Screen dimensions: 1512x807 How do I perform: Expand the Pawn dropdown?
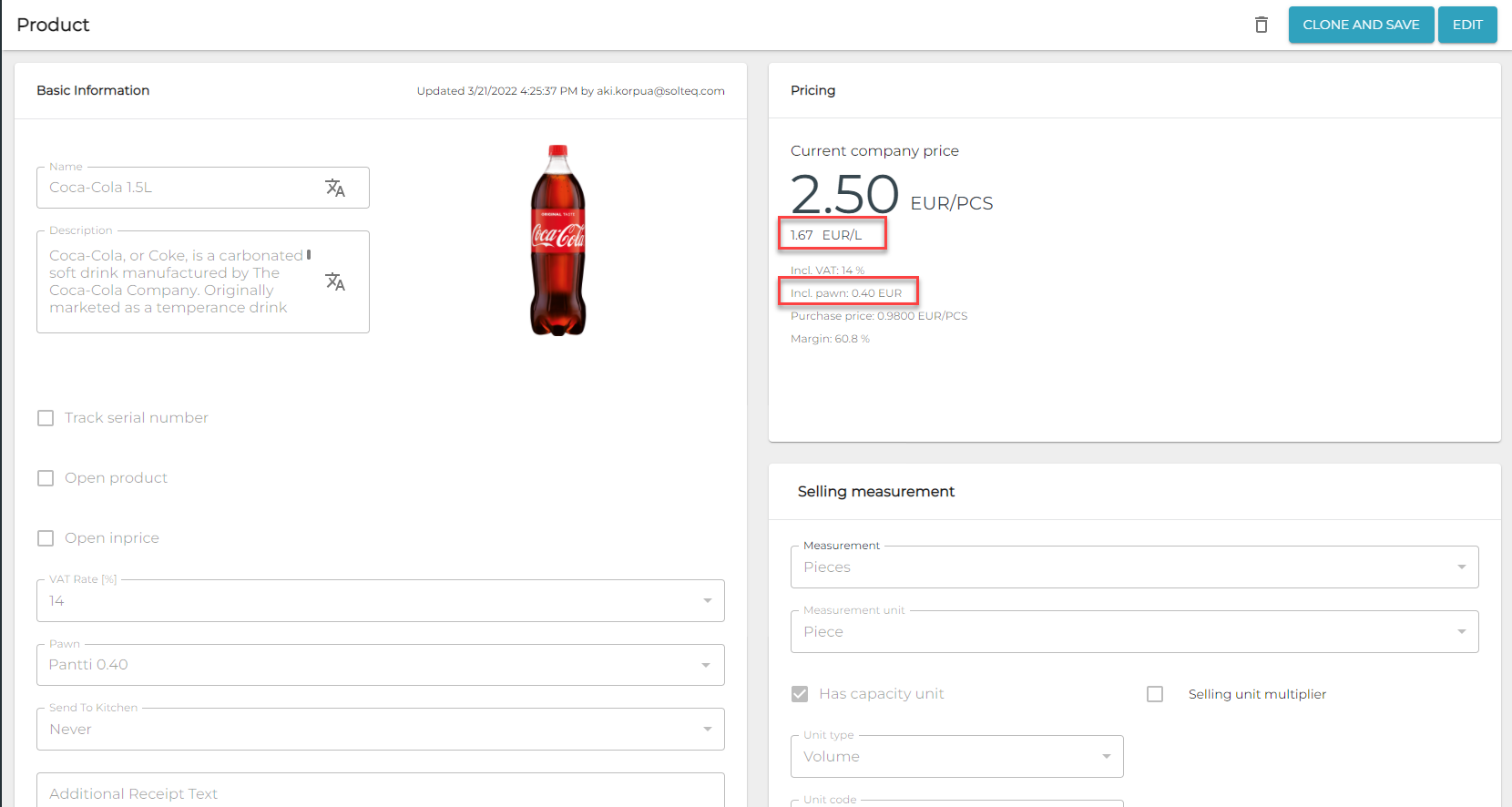pyautogui.click(x=380, y=665)
